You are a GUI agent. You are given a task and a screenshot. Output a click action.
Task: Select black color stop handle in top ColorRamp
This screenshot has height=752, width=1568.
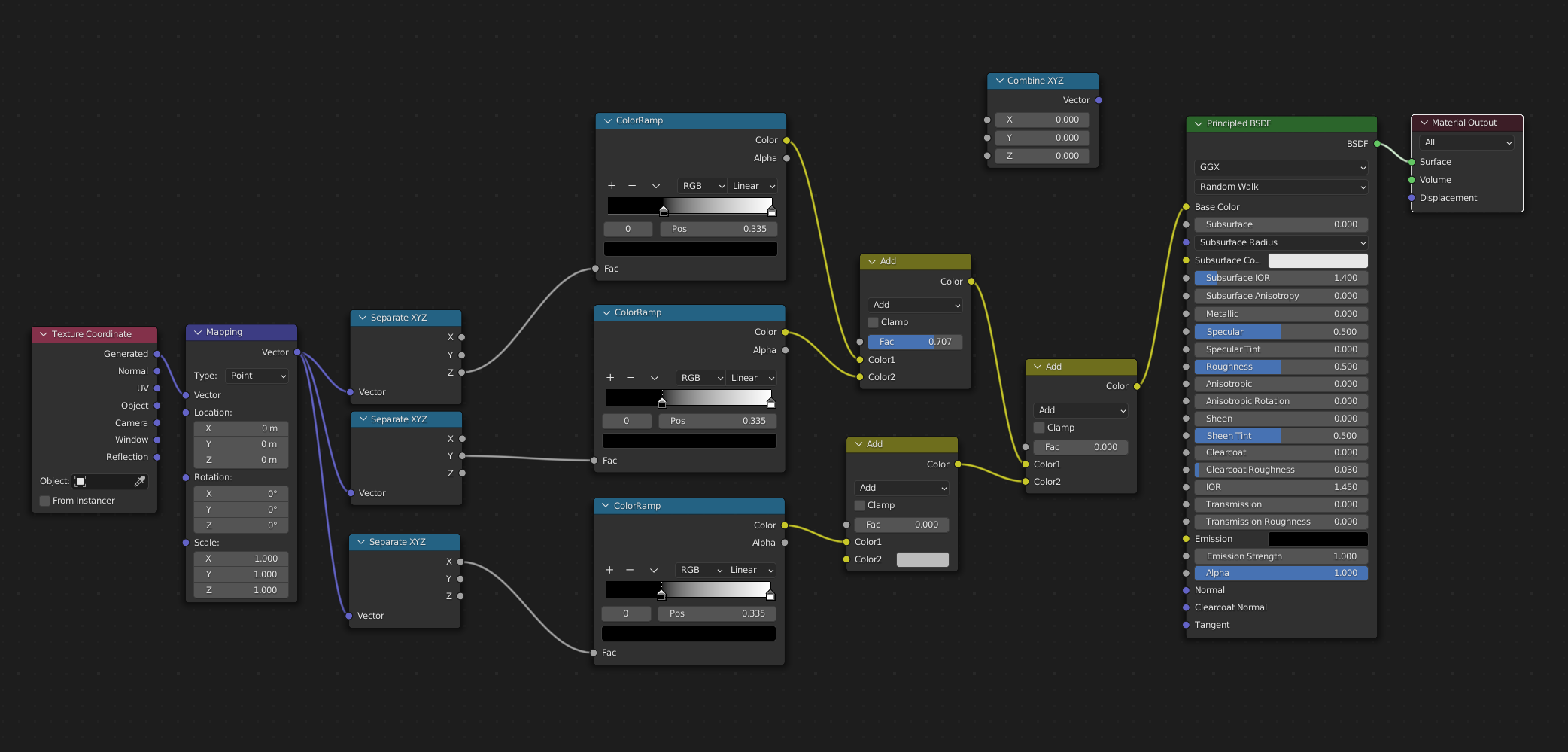(x=663, y=212)
